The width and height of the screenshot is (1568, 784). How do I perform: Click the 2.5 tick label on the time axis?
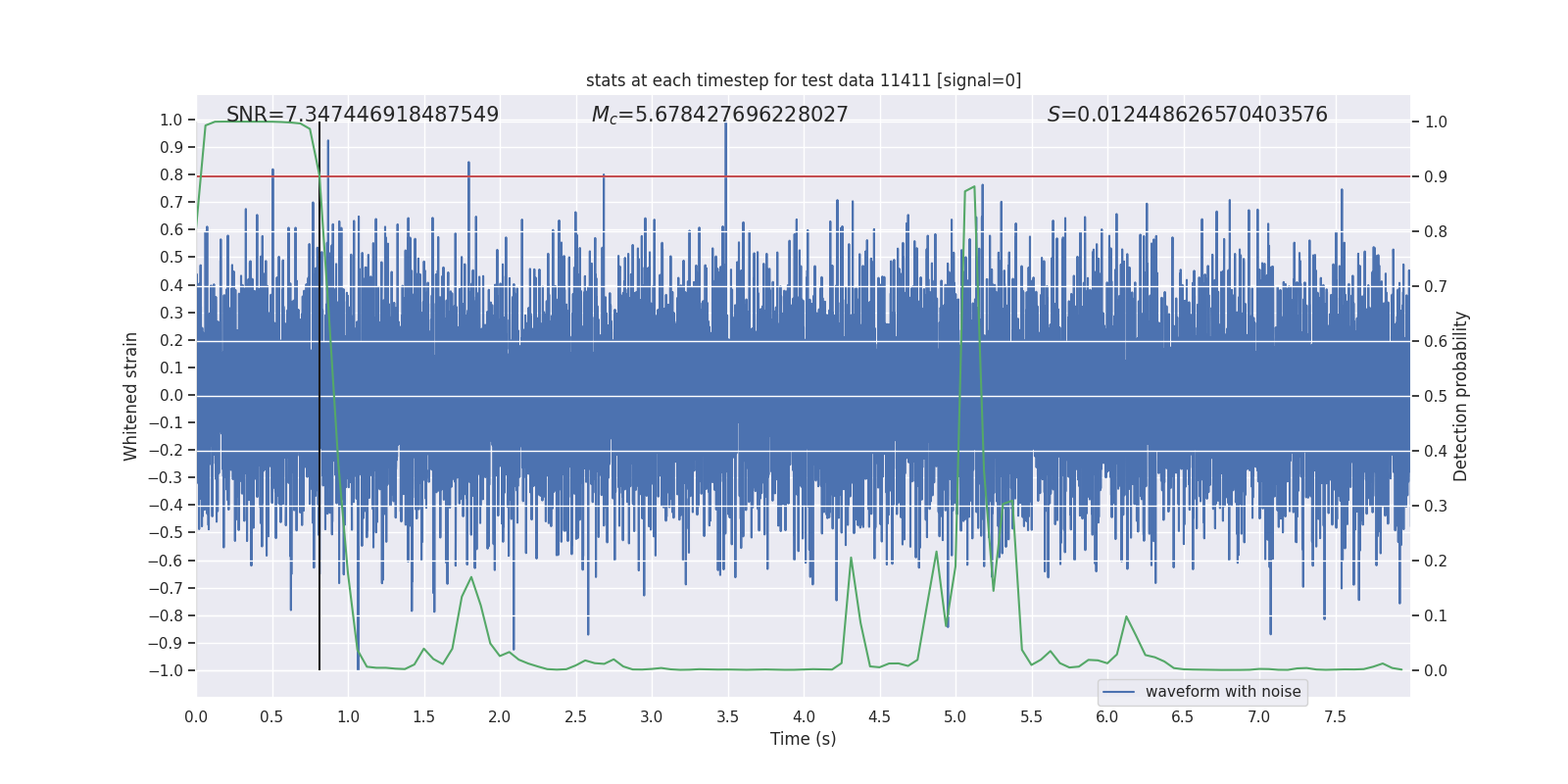click(x=575, y=716)
